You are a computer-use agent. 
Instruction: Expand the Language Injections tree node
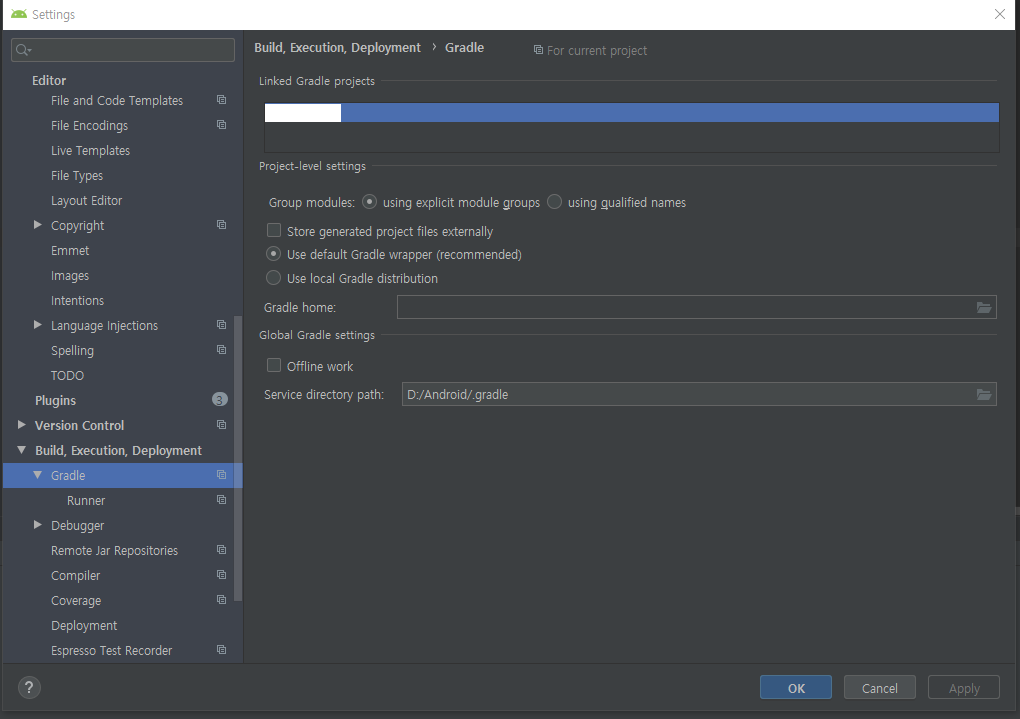38,325
